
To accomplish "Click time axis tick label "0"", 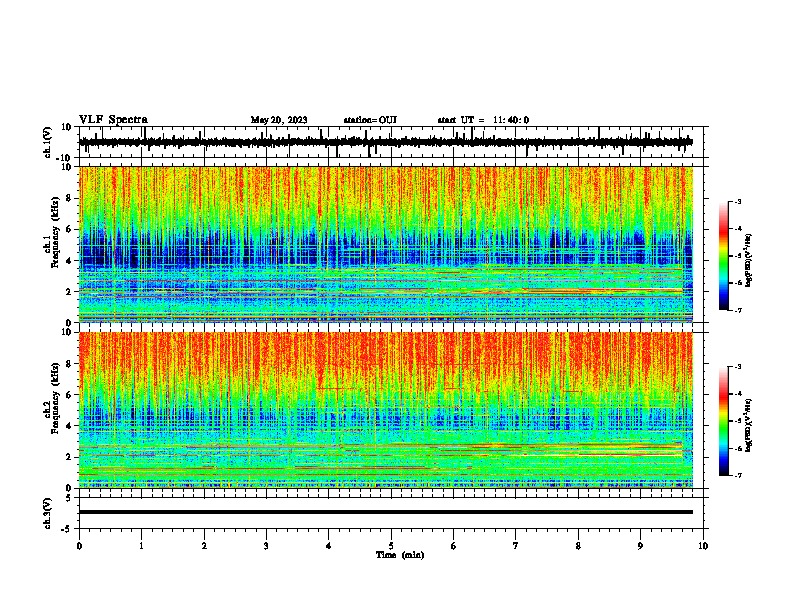I will click(x=79, y=546).
